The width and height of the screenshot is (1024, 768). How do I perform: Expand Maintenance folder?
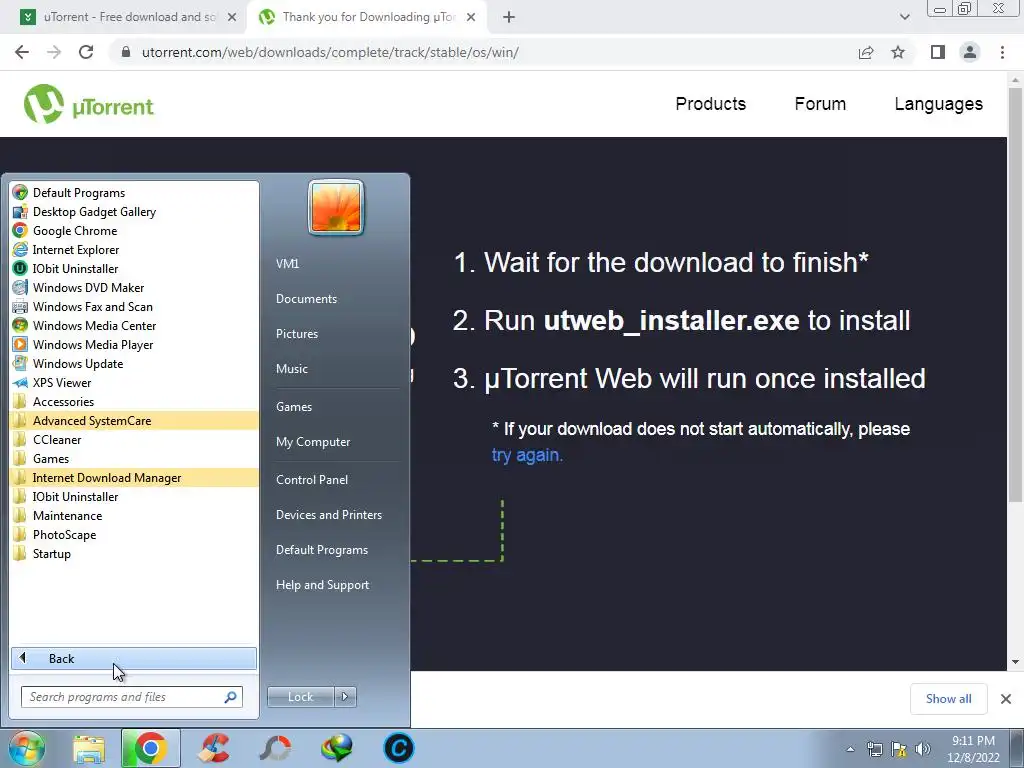[x=134, y=515]
